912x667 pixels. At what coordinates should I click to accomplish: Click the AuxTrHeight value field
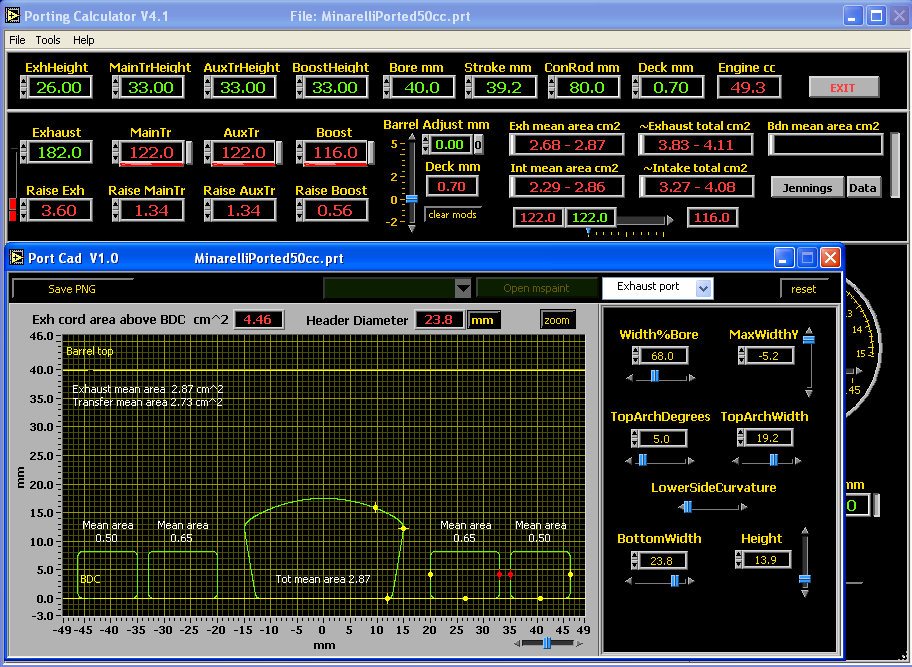click(x=243, y=88)
